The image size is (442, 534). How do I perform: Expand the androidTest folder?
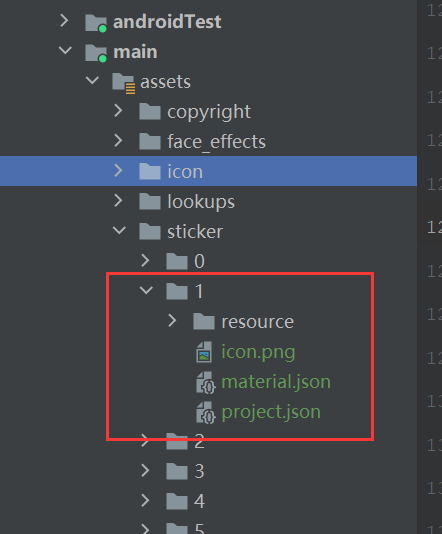click(64, 21)
